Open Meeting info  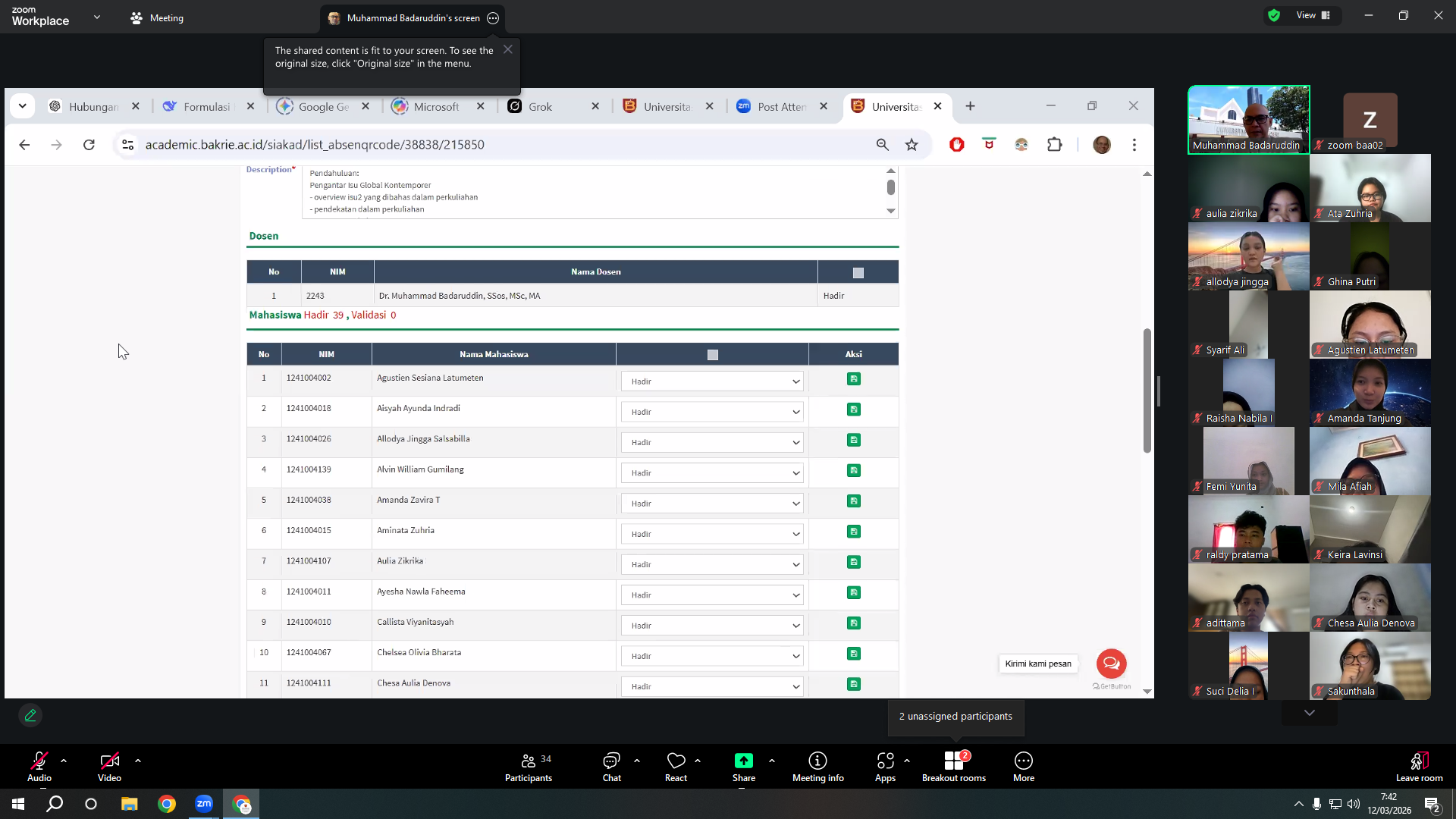[817, 767]
